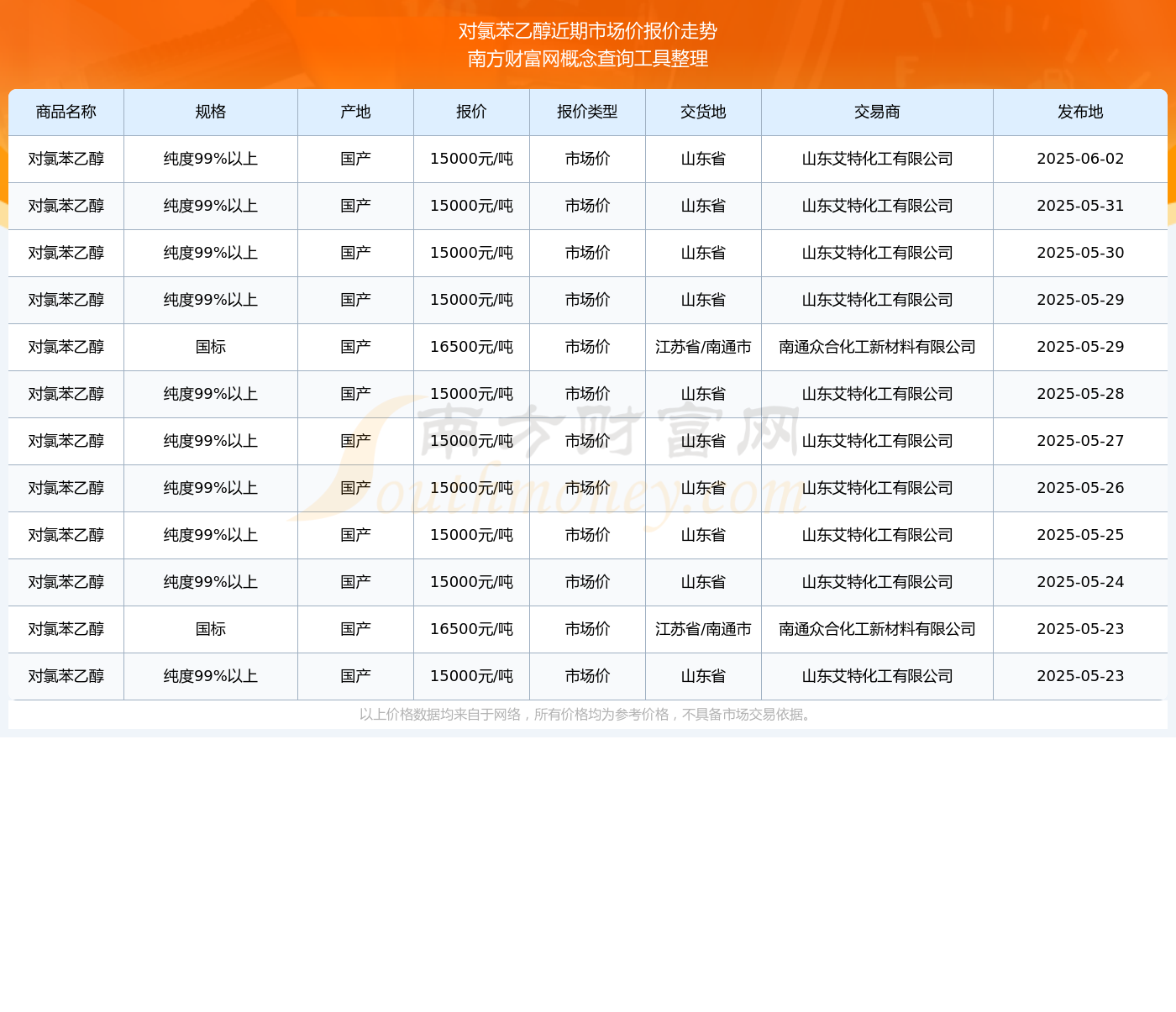Click the 发布地 column header
1176x1012 pixels.
pos(1081,112)
